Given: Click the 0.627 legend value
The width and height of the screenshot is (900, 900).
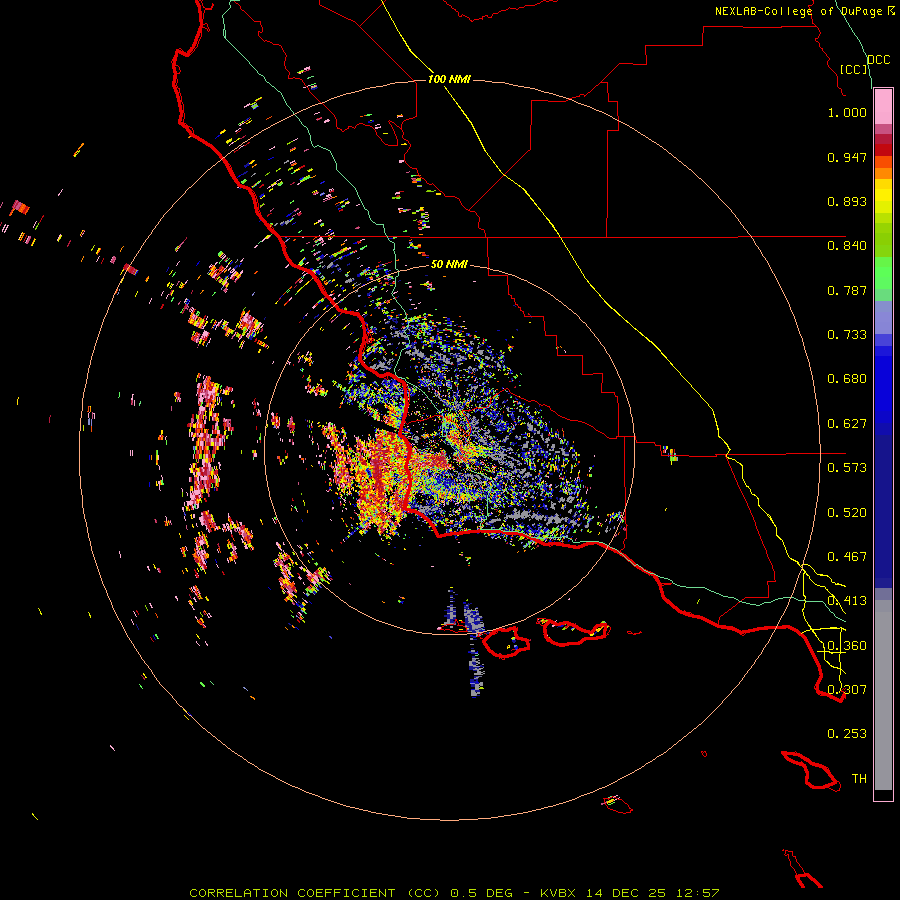Looking at the screenshot, I should pos(847,424).
